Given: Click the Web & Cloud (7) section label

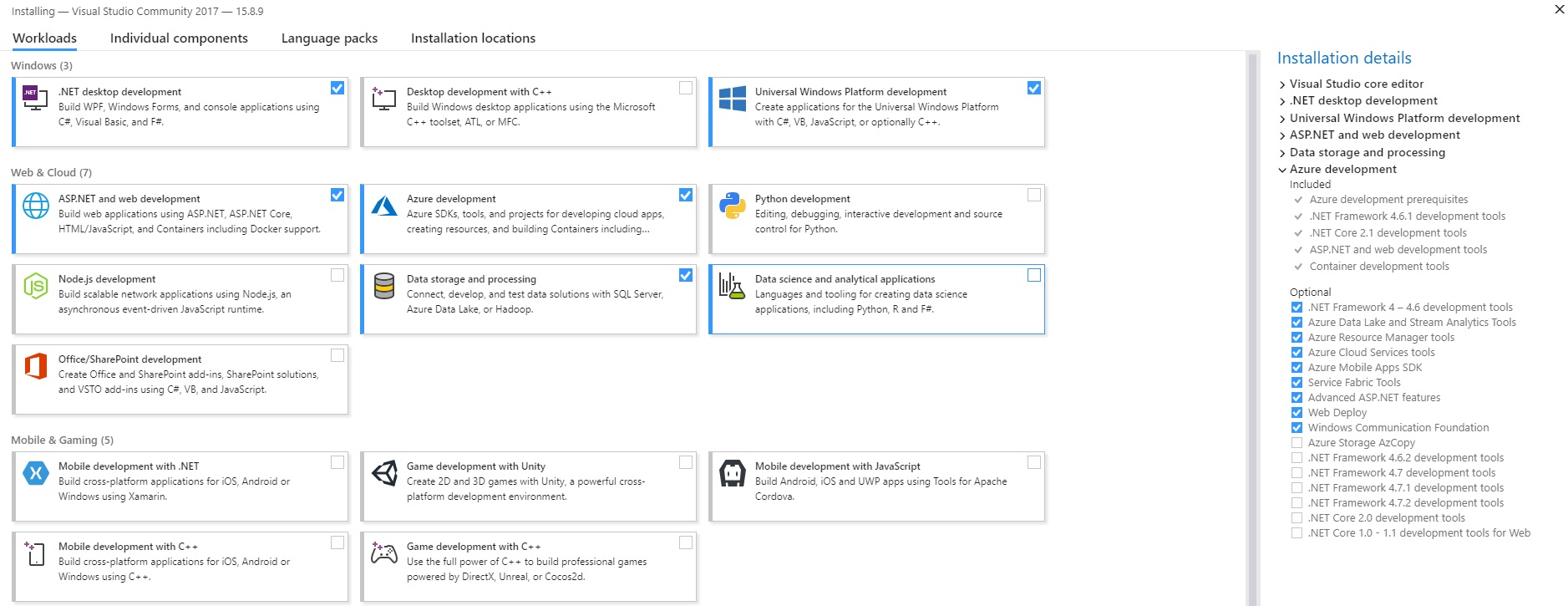Looking at the screenshot, I should 51,173.
